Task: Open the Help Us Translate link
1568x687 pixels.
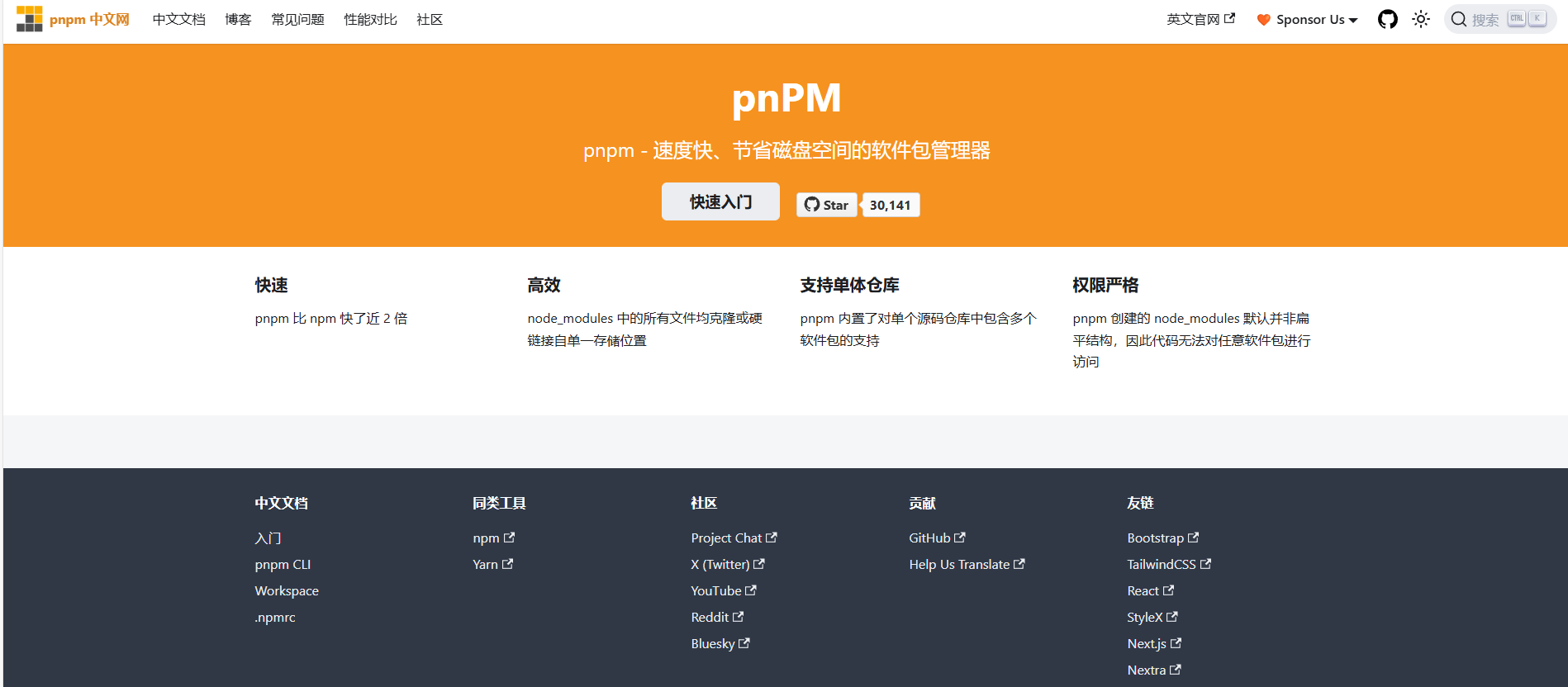Action: click(967, 565)
